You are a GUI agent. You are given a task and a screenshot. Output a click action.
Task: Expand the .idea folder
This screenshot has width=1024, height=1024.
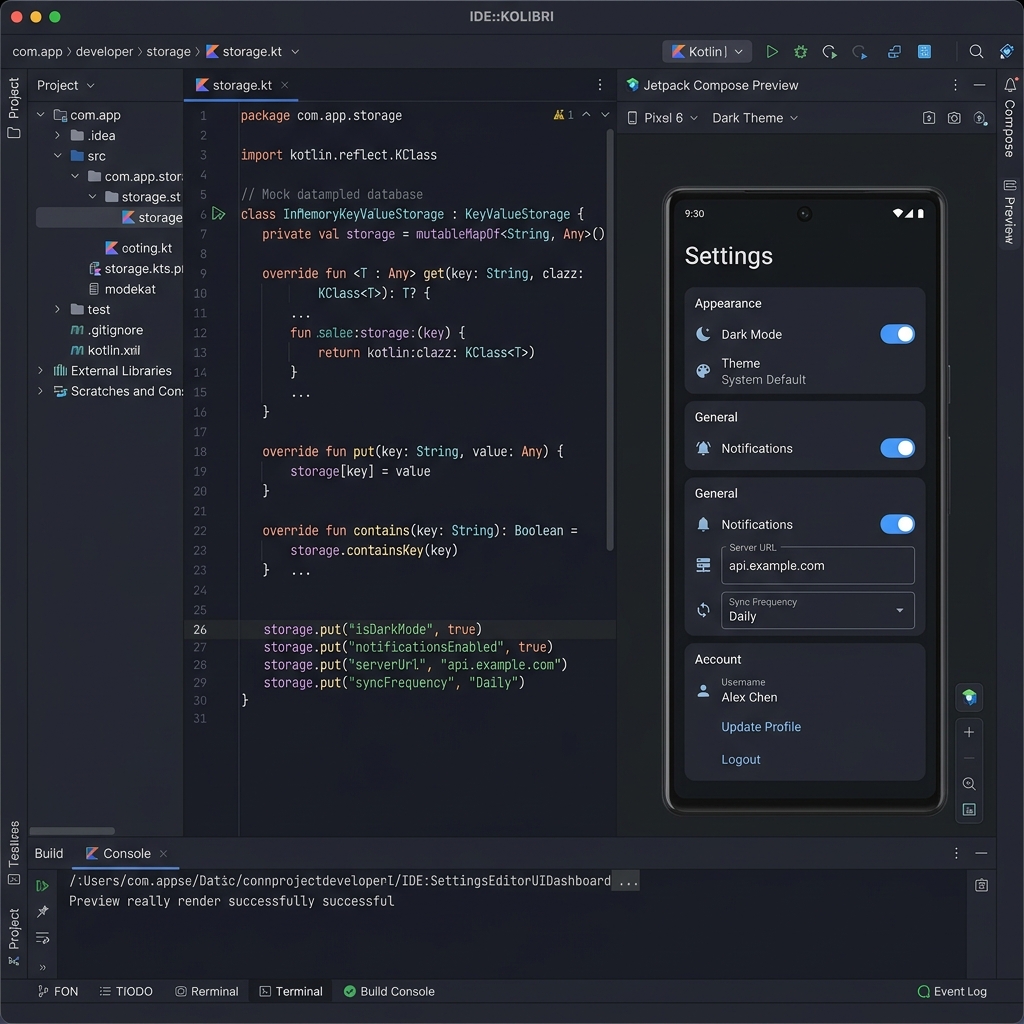point(57,135)
